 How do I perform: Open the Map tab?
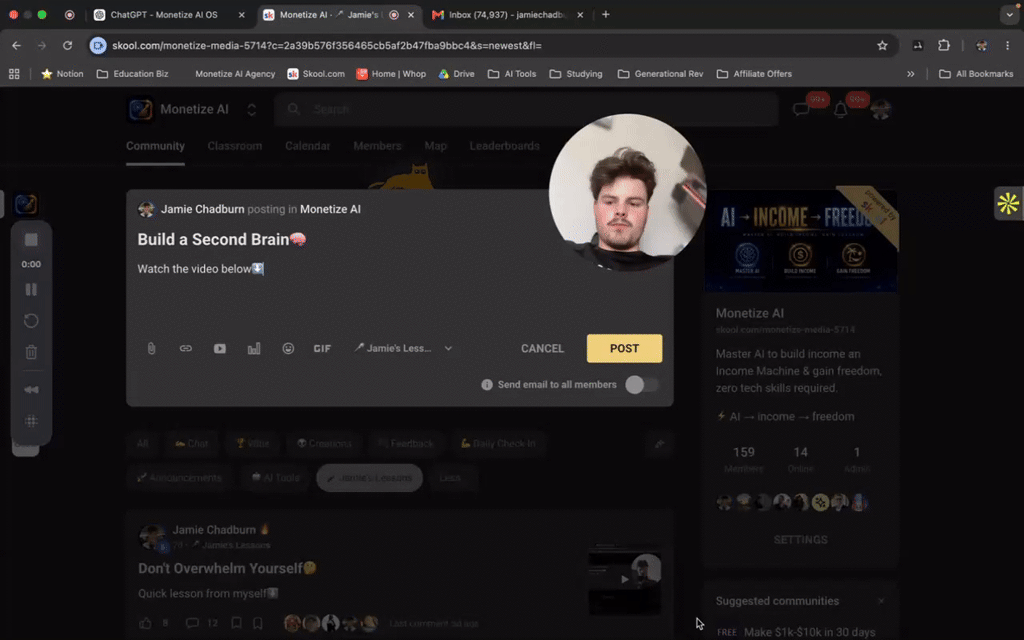435,146
